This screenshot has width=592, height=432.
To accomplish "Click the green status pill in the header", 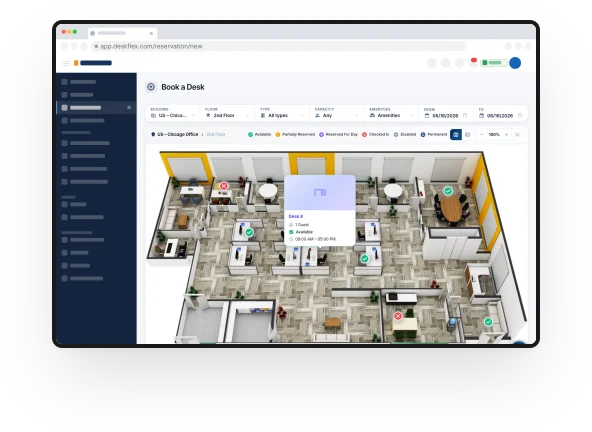I will [x=493, y=63].
